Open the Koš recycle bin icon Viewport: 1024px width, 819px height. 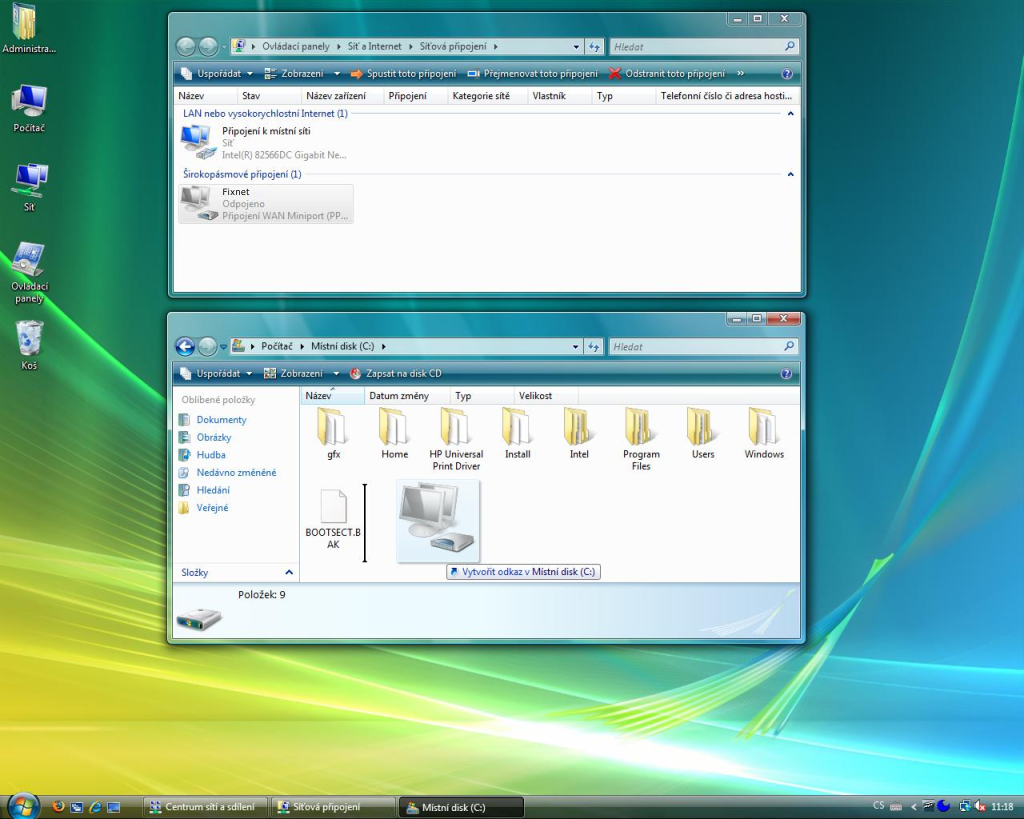(29, 345)
